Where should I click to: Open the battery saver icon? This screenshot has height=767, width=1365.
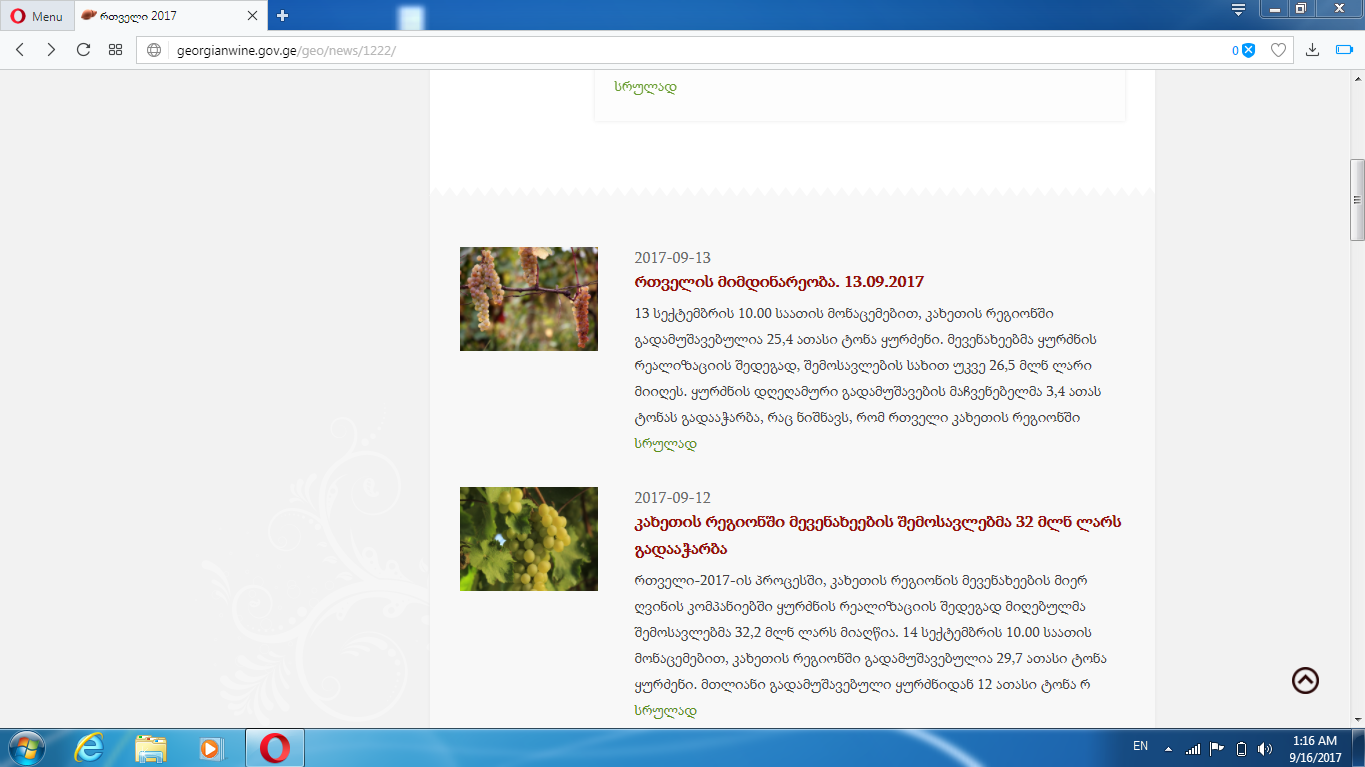tap(1344, 50)
